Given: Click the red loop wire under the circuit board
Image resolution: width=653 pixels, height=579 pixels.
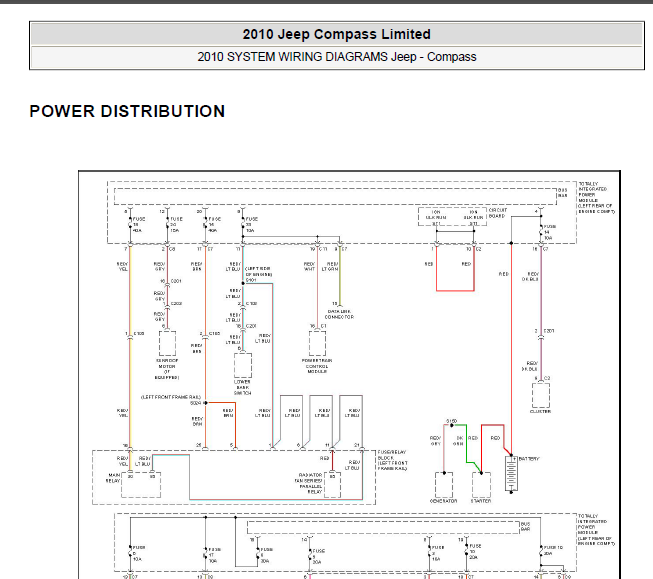Looking at the screenshot, I should click(455, 290).
